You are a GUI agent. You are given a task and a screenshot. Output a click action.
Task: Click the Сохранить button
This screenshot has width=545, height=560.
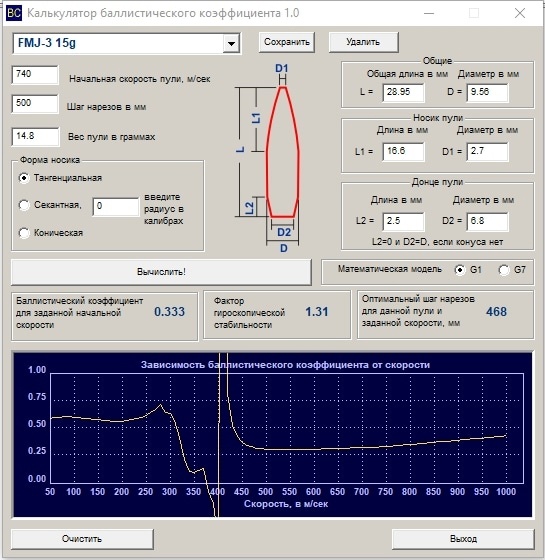287,42
